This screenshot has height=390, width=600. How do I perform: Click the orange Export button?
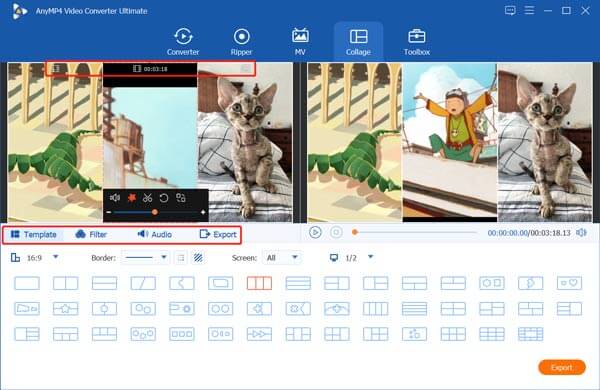562,367
